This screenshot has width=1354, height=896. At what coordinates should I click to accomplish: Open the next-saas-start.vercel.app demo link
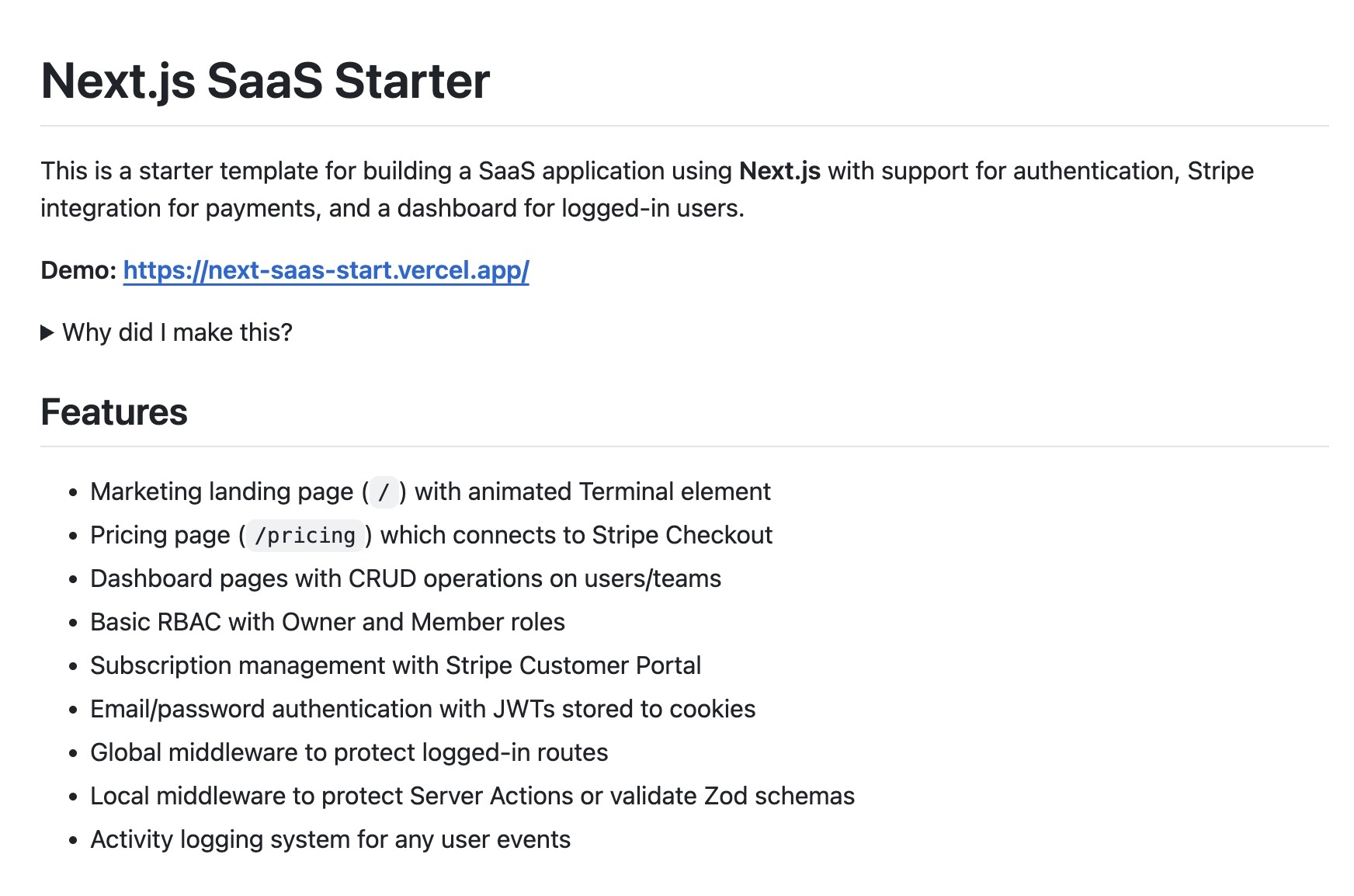click(326, 270)
